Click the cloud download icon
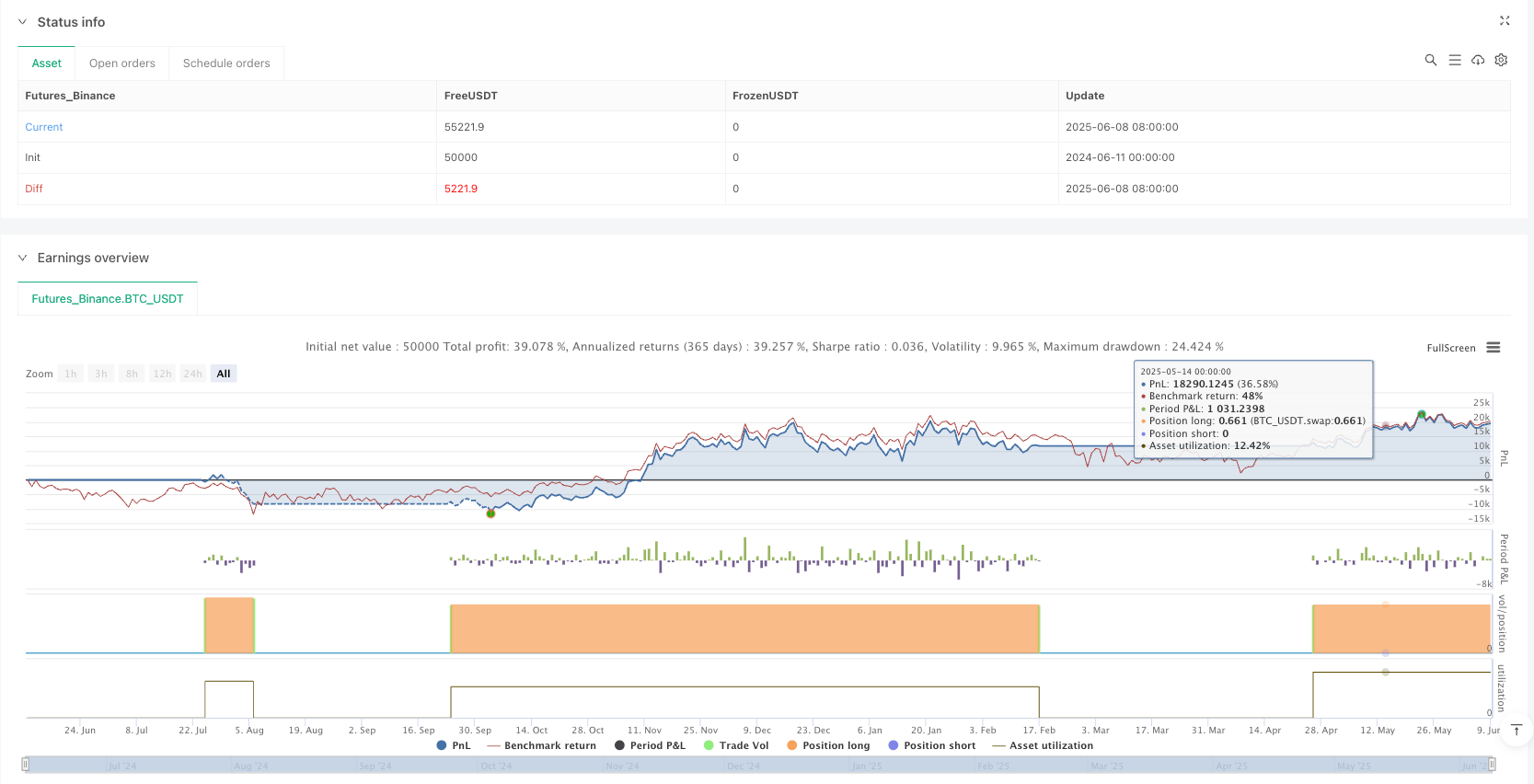Screen dimensions: 1534x784 [1478, 60]
